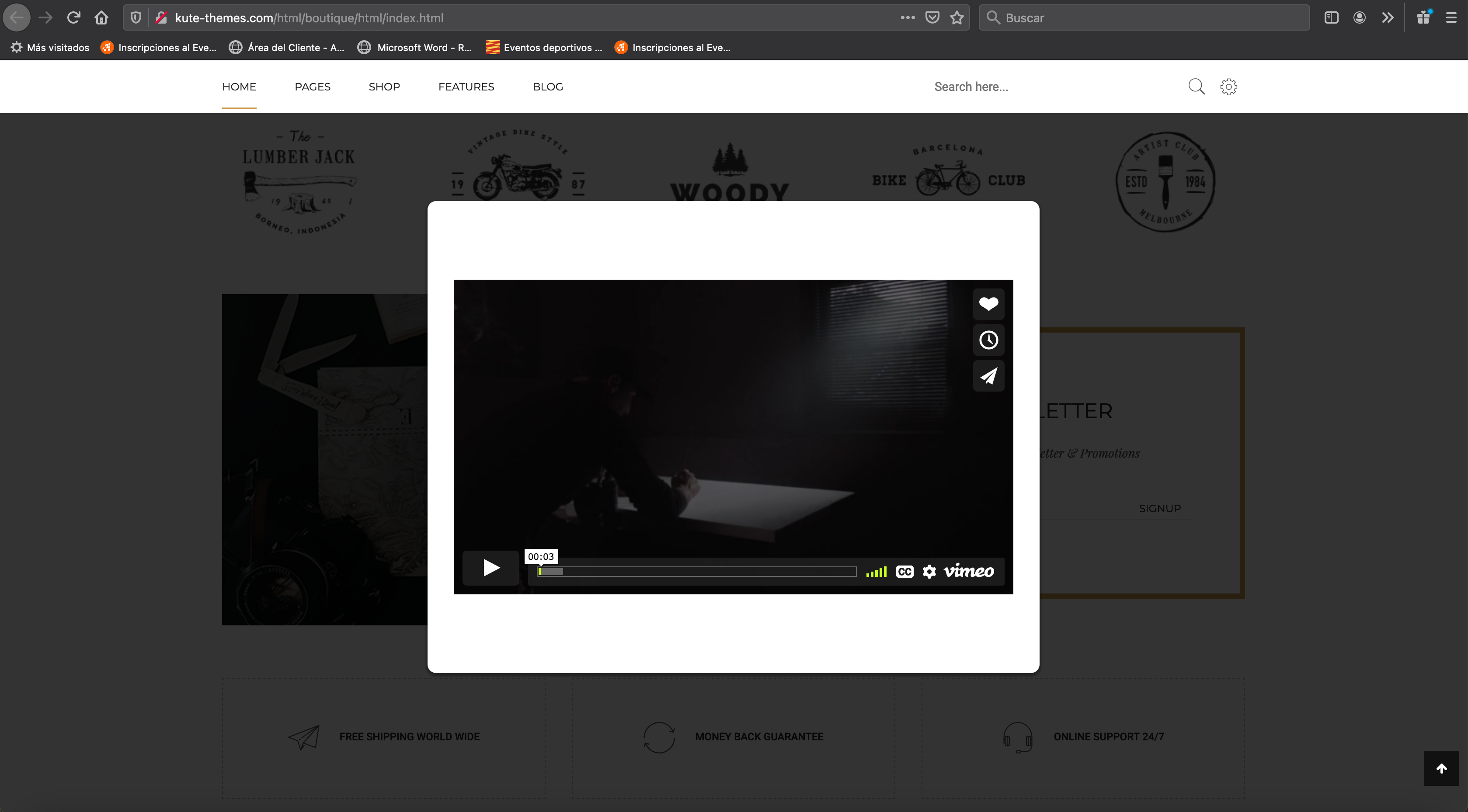Reload the page
Image resolution: width=1468 pixels, height=812 pixels.
click(x=73, y=17)
